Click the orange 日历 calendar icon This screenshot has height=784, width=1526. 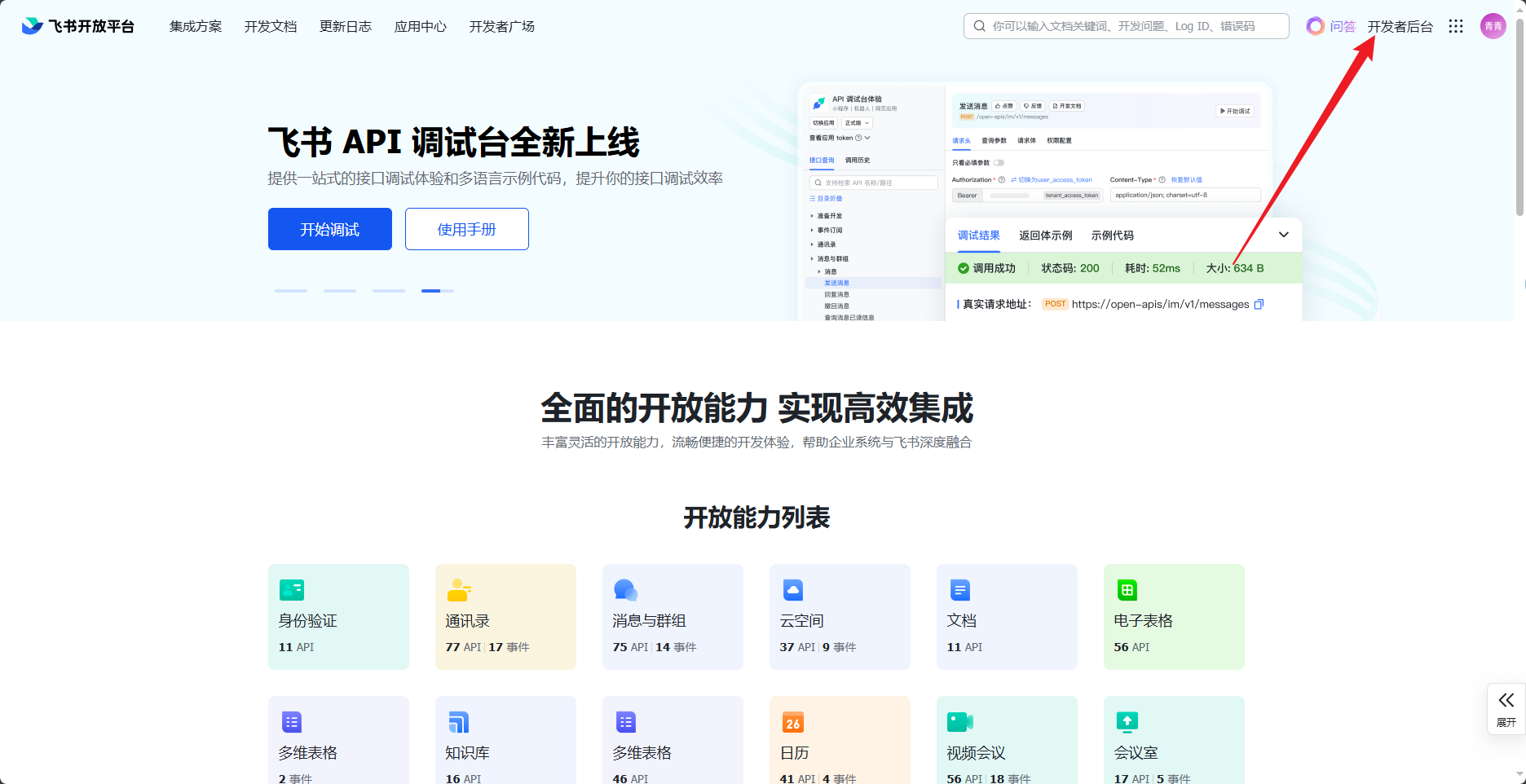793,722
